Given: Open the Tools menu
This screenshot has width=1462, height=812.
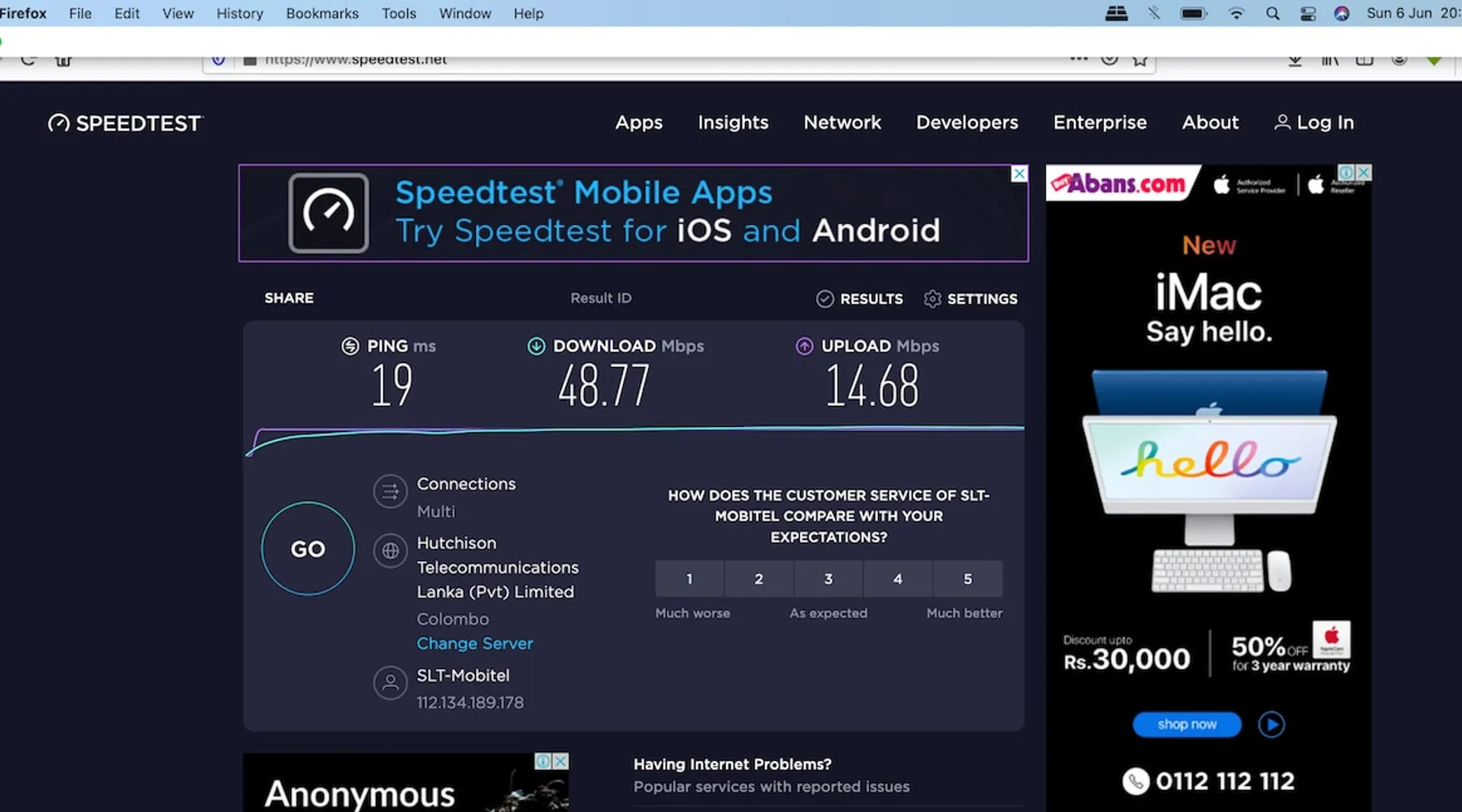Looking at the screenshot, I should [399, 13].
